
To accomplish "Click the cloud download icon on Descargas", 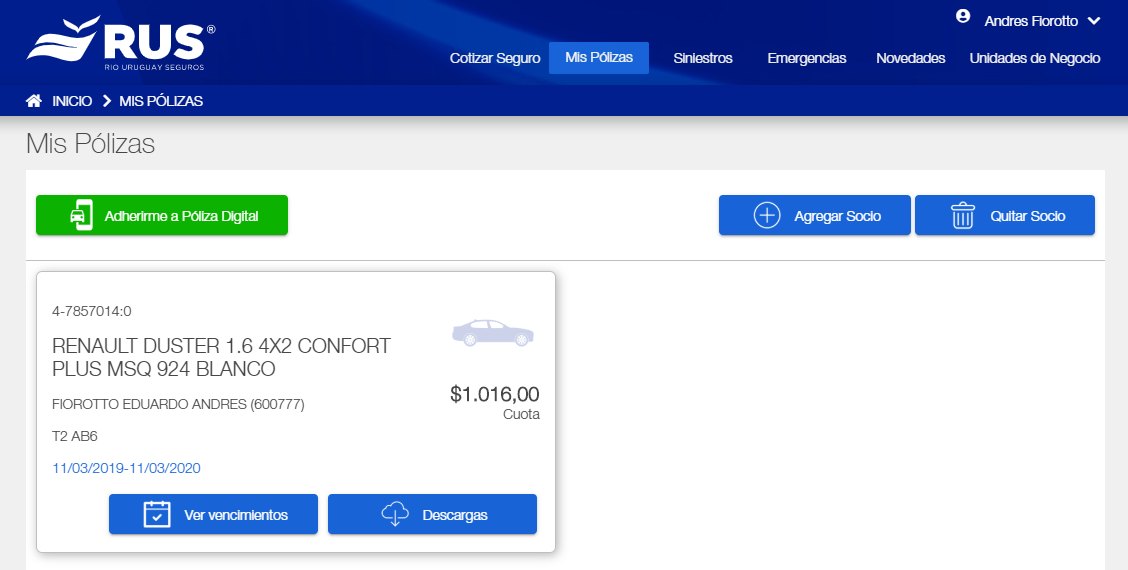I will 395,514.
